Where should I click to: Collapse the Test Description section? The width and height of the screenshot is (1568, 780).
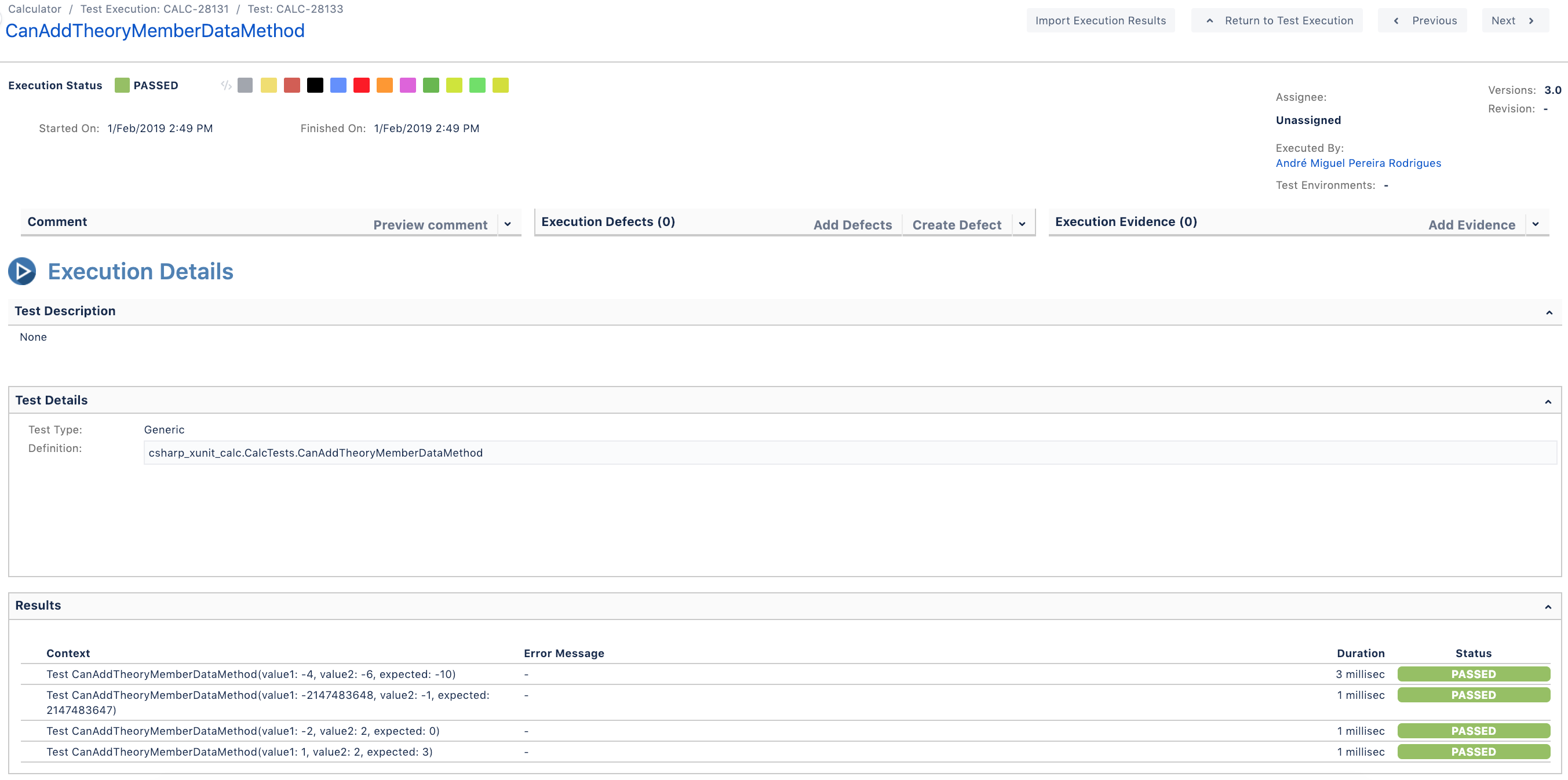(x=1549, y=313)
